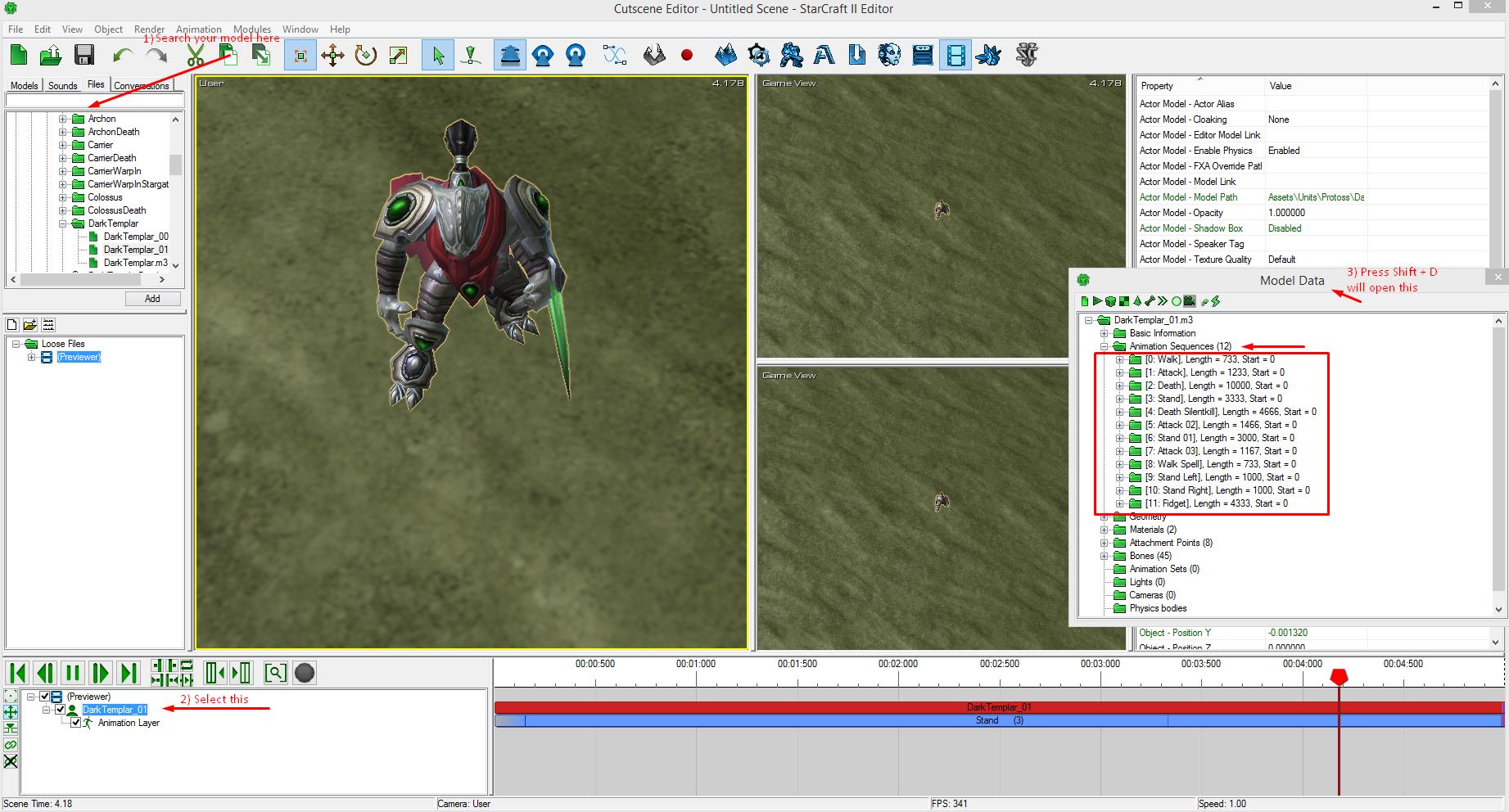Image resolution: width=1509 pixels, height=812 pixels.
Task: Click the Open file folder icon
Action: [x=51, y=55]
